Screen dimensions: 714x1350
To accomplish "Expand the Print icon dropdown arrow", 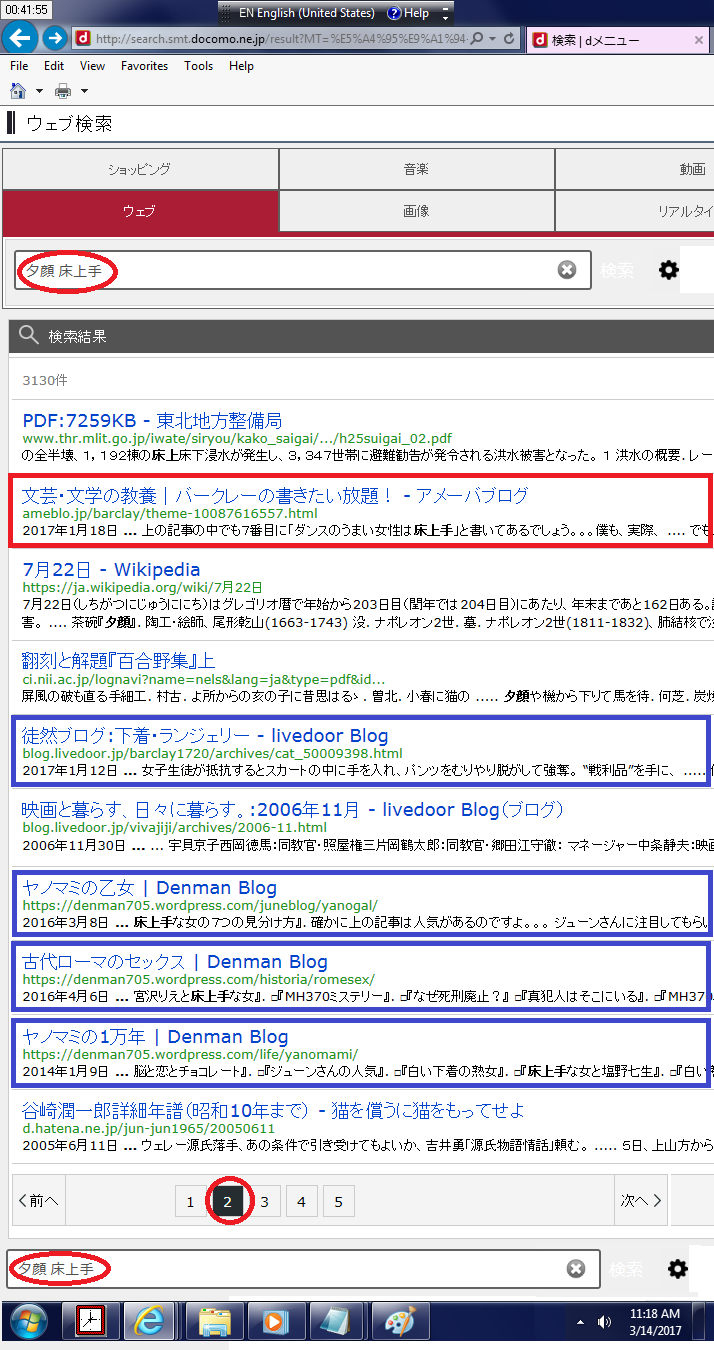I will click(85, 91).
